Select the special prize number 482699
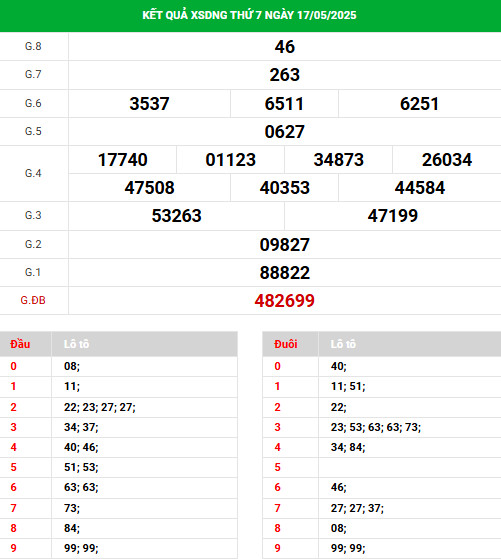 tap(285, 301)
